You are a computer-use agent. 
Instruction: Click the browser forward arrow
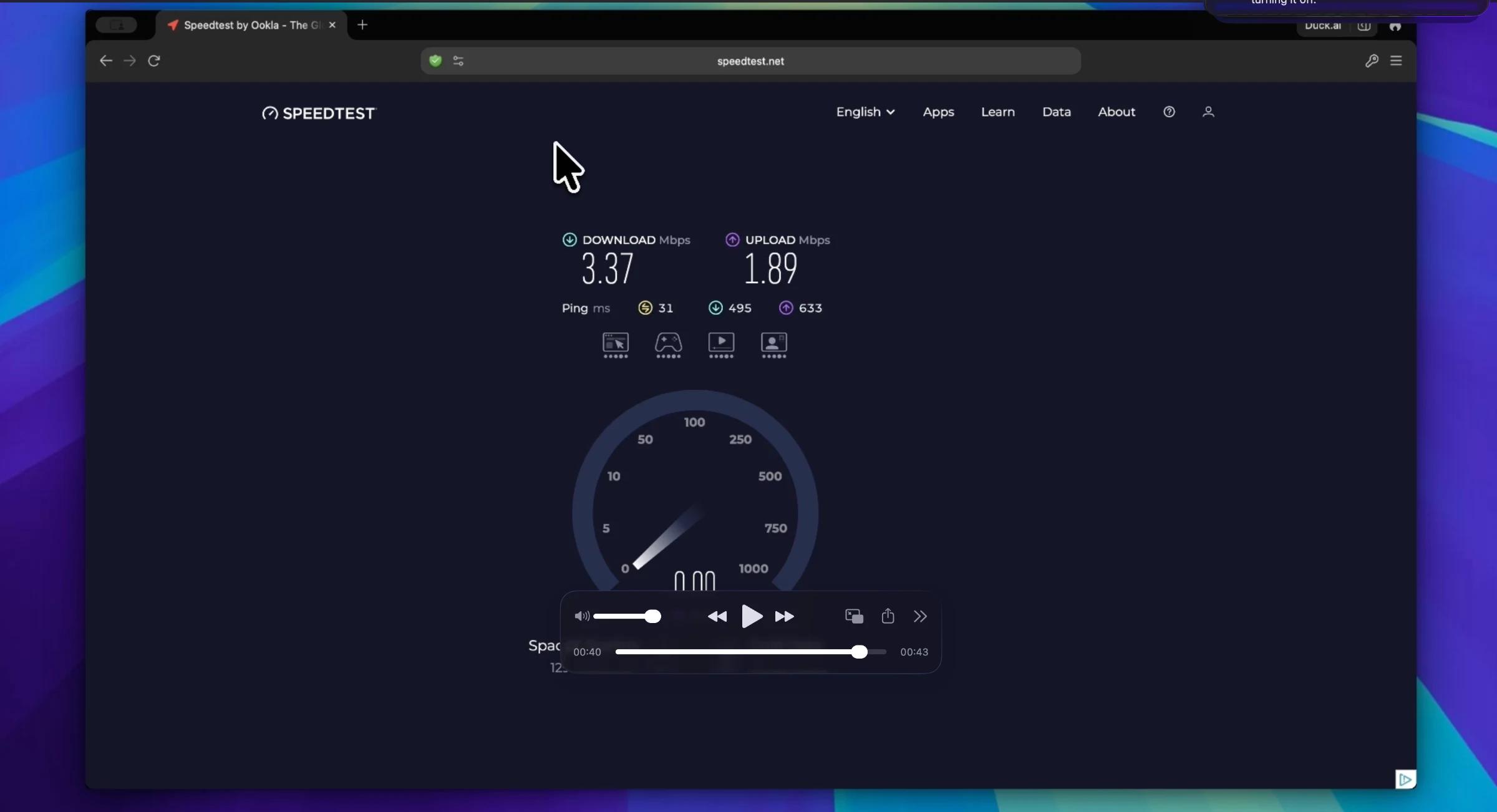coord(130,60)
